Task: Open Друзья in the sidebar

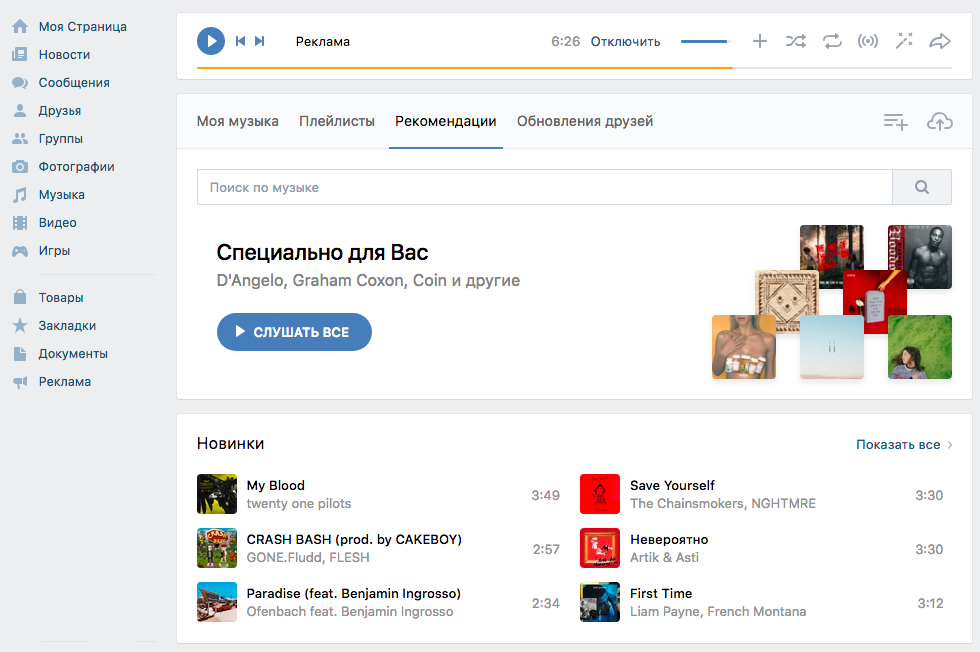Action: (60, 111)
